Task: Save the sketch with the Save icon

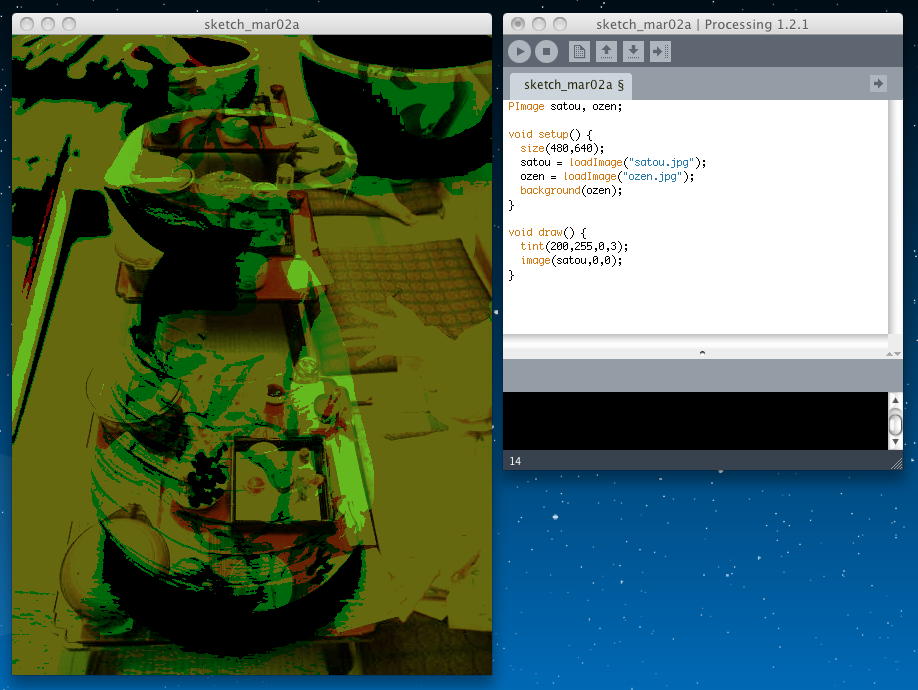Action: 633,52
